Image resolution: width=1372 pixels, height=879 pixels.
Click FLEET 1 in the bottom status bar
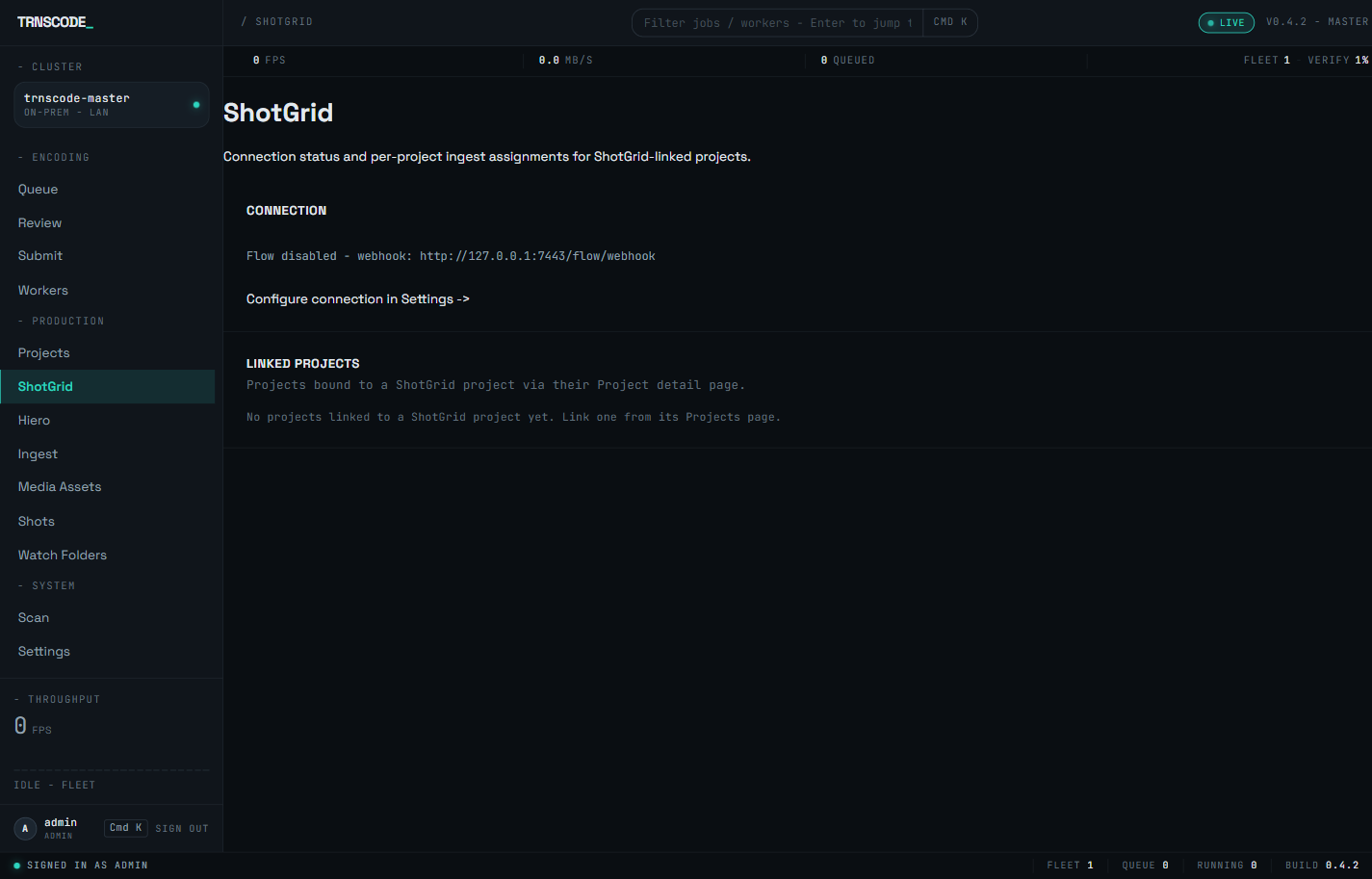point(1071,866)
